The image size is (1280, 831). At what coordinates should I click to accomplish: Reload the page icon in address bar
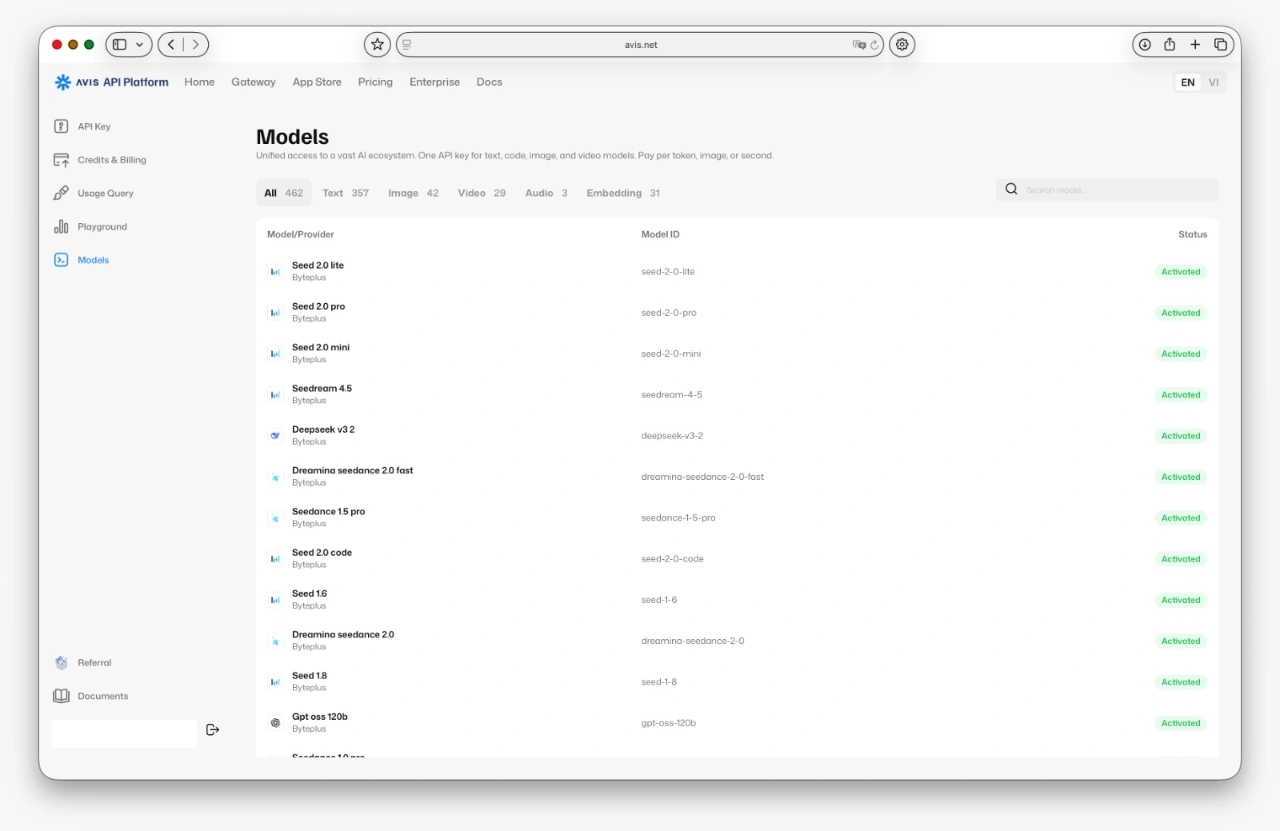click(x=874, y=45)
